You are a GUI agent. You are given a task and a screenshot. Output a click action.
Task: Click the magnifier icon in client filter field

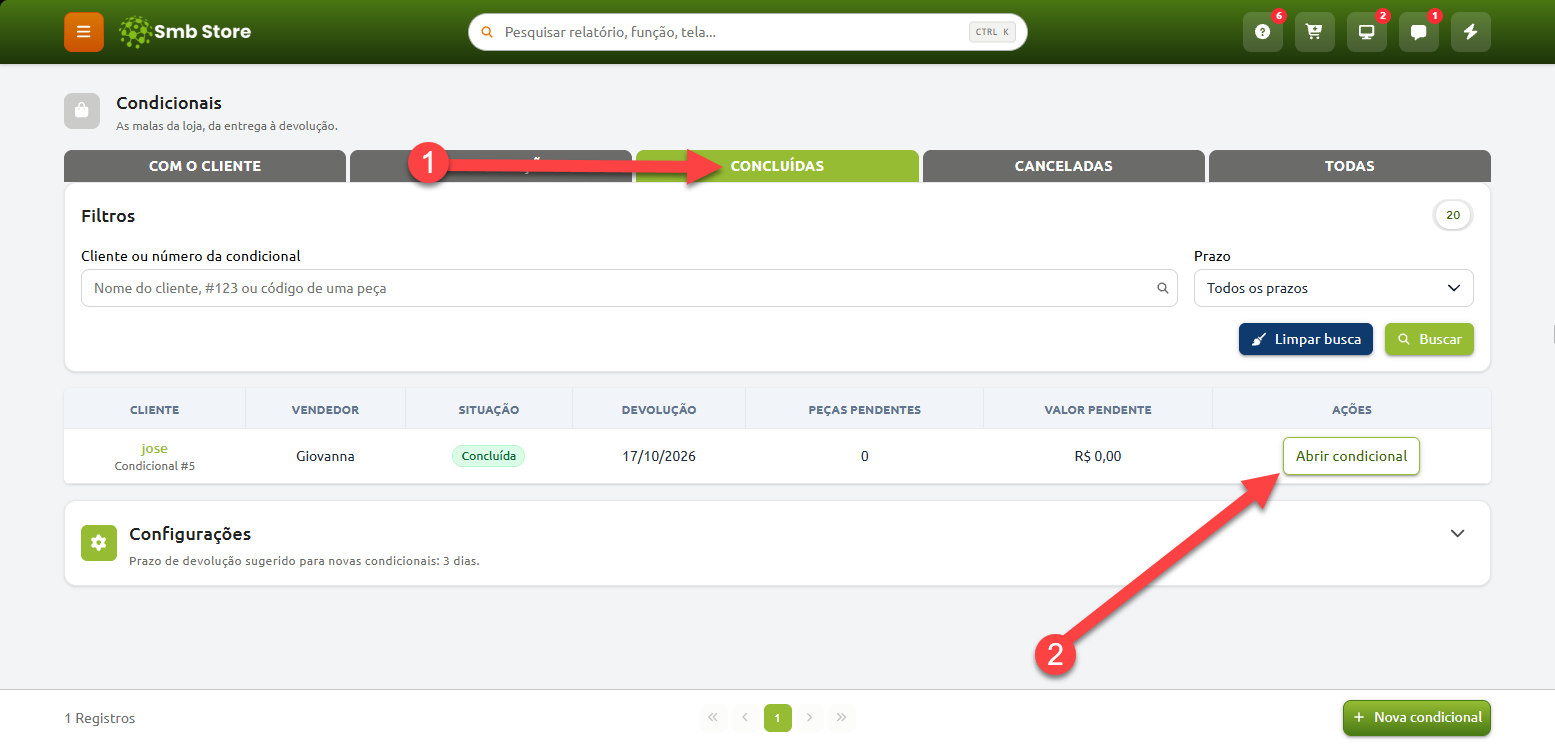point(1163,288)
